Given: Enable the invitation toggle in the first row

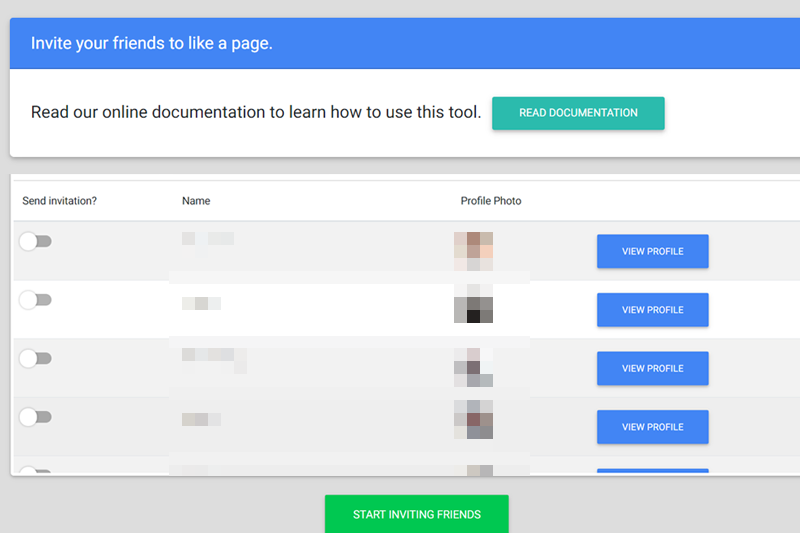Looking at the screenshot, I should tap(35, 241).
